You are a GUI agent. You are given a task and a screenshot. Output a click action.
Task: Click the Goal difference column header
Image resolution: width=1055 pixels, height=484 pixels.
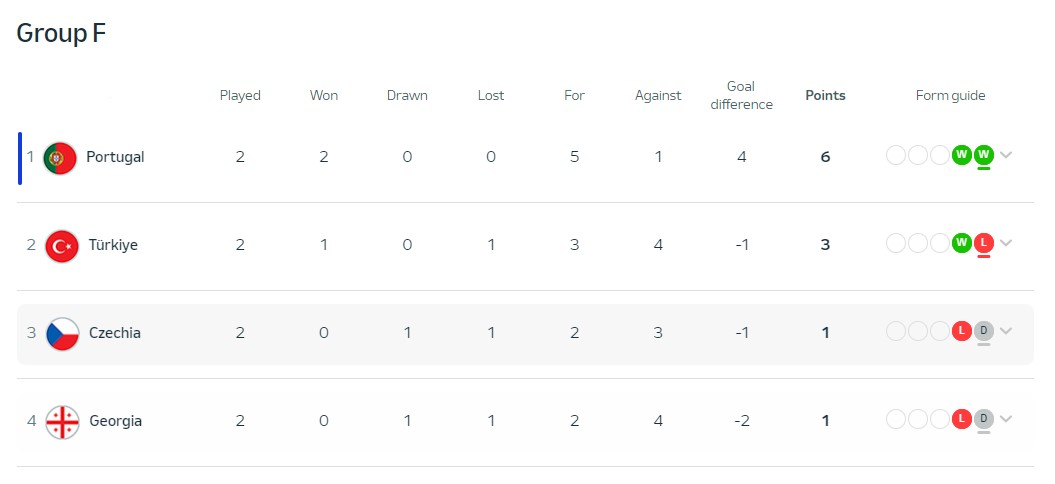point(741,96)
